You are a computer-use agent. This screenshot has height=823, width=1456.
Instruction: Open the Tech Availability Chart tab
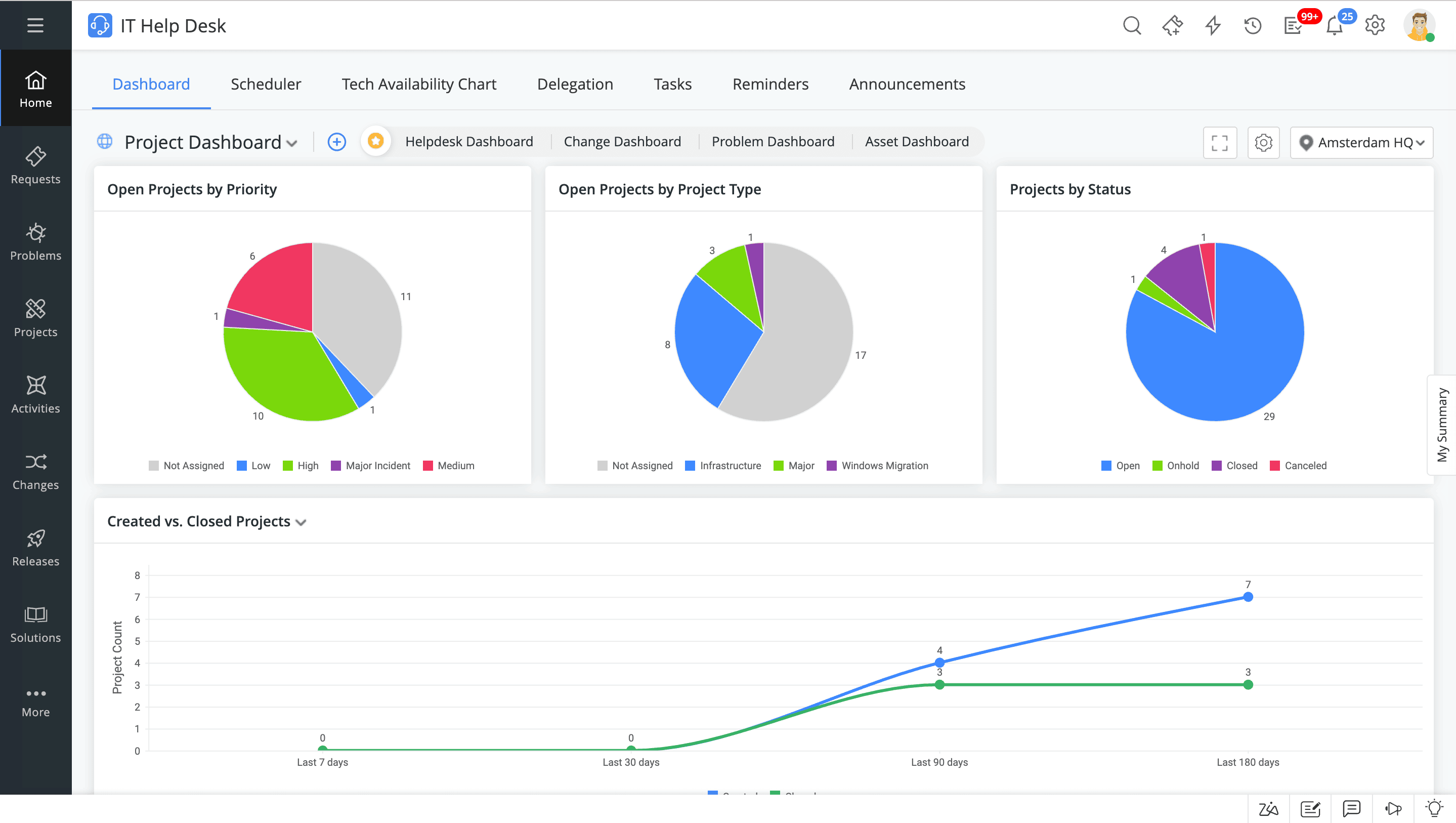[418, 85]
